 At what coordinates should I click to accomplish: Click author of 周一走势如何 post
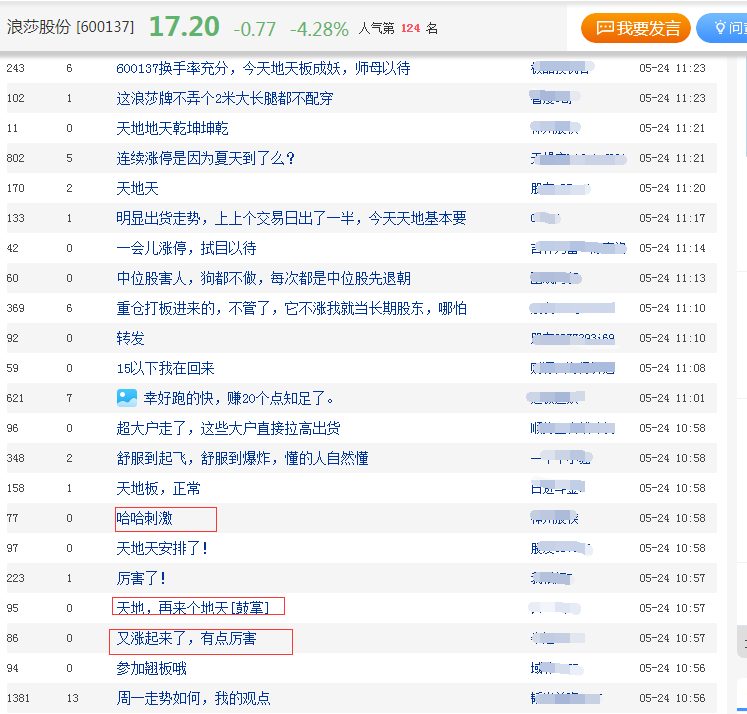(x=565, y=699)
